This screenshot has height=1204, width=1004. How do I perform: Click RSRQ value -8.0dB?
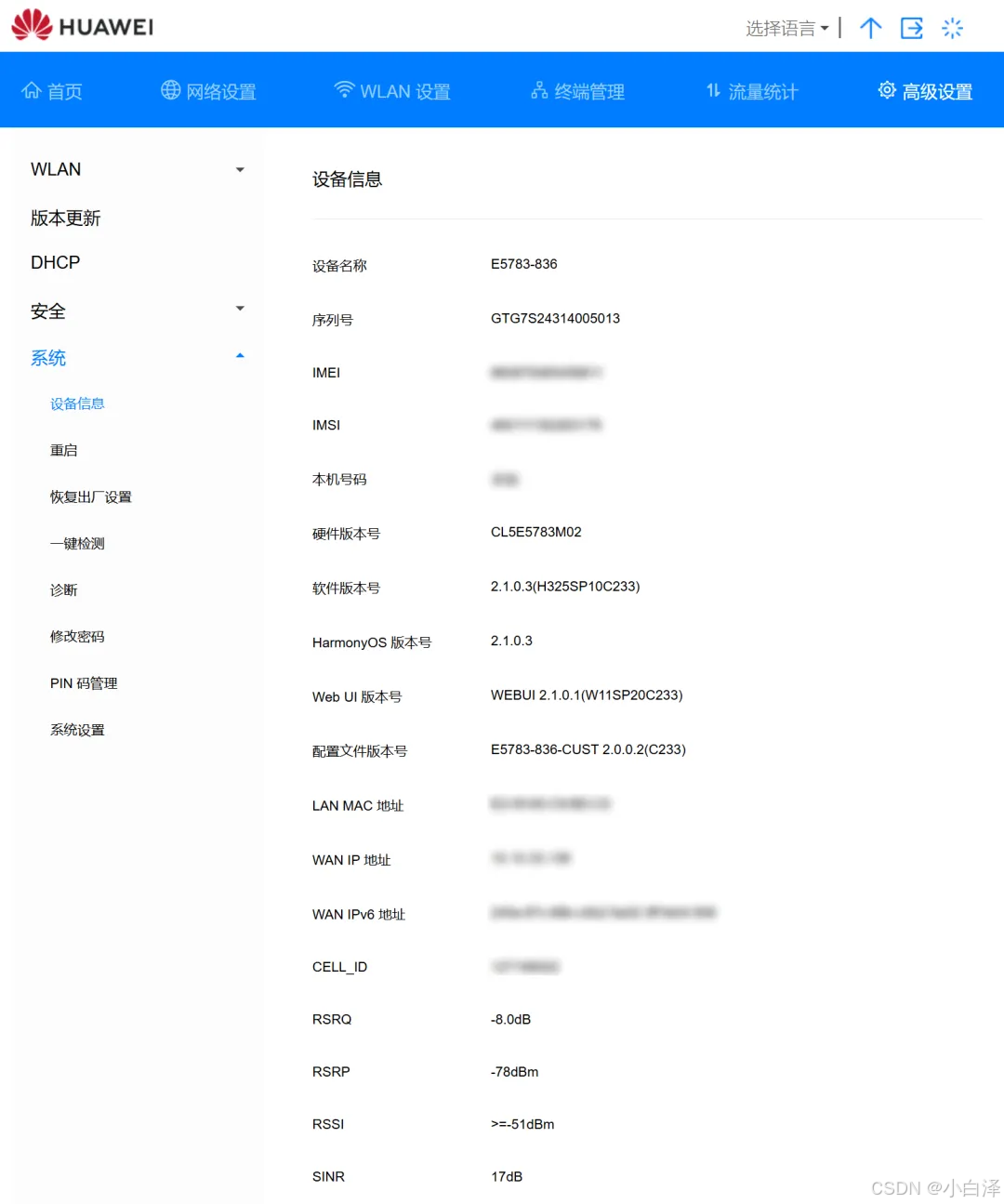pos(510,1019)
